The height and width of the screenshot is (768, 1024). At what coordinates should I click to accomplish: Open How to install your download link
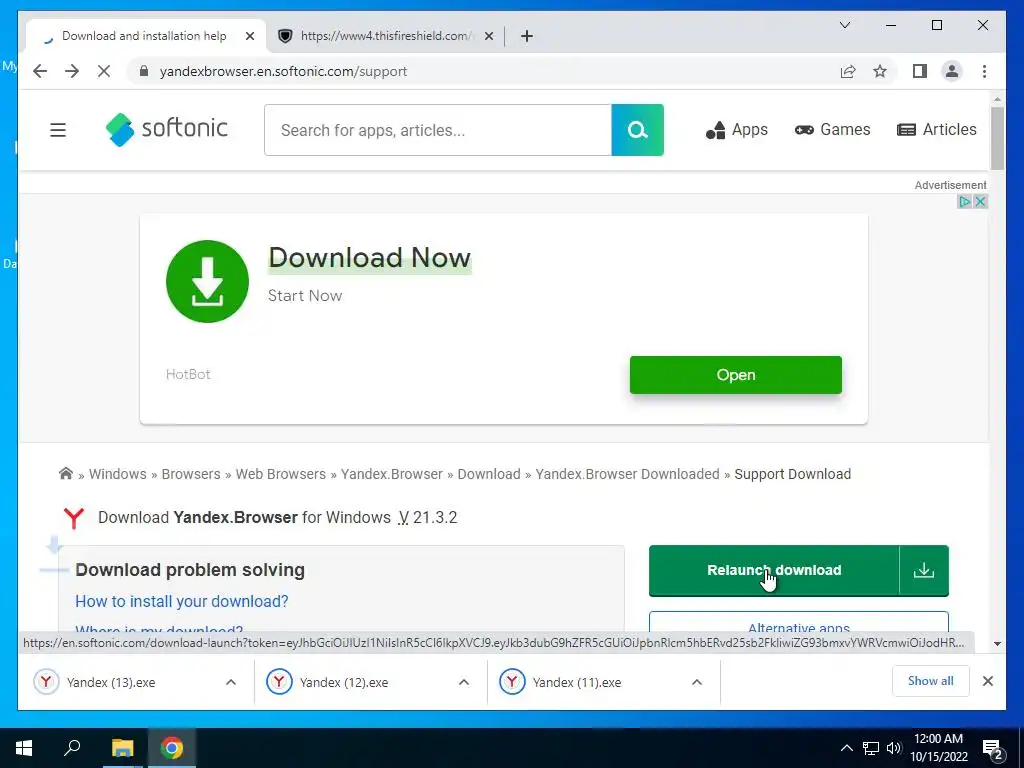(x=182, y=601)
